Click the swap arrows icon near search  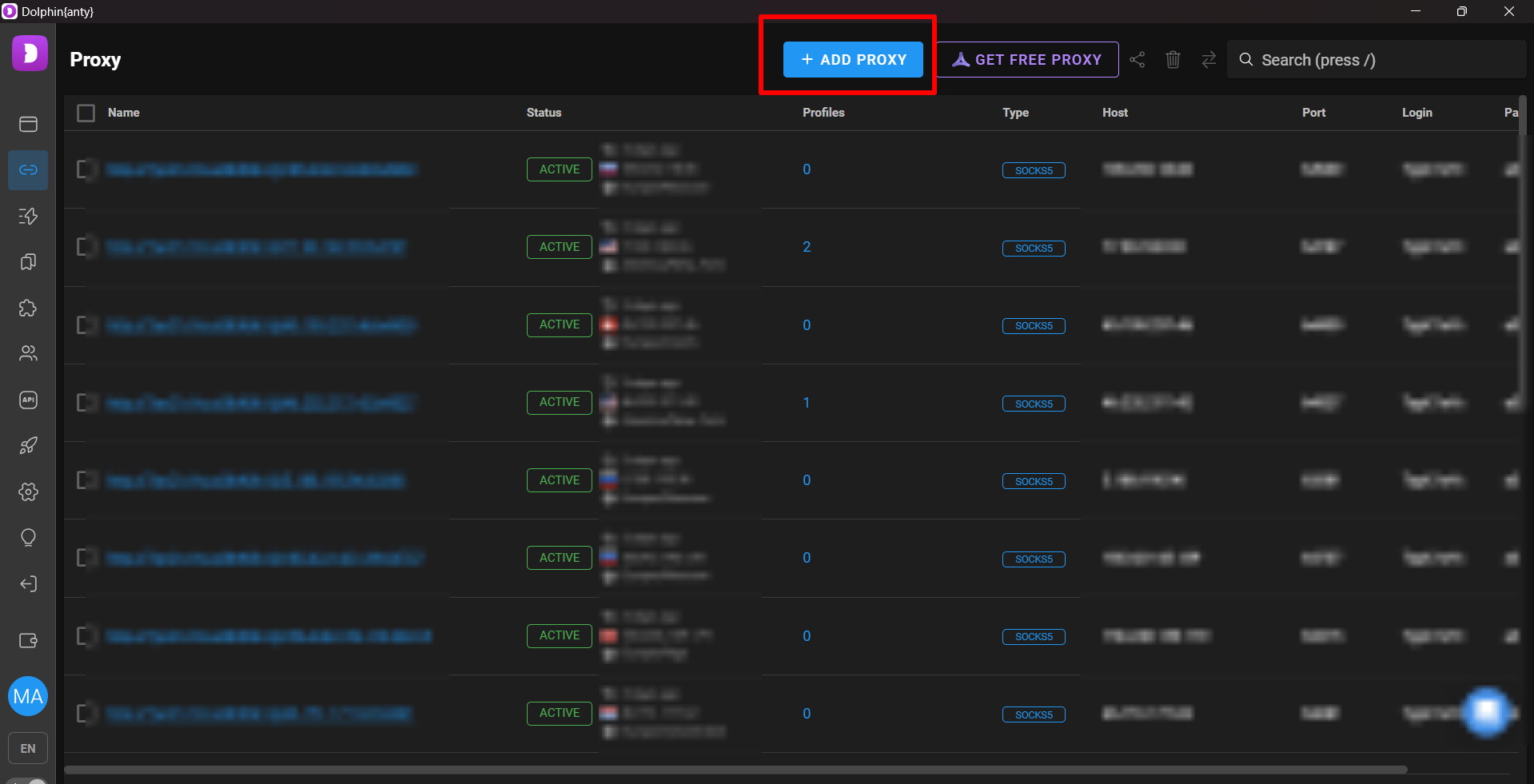[x=1209, y=60]
